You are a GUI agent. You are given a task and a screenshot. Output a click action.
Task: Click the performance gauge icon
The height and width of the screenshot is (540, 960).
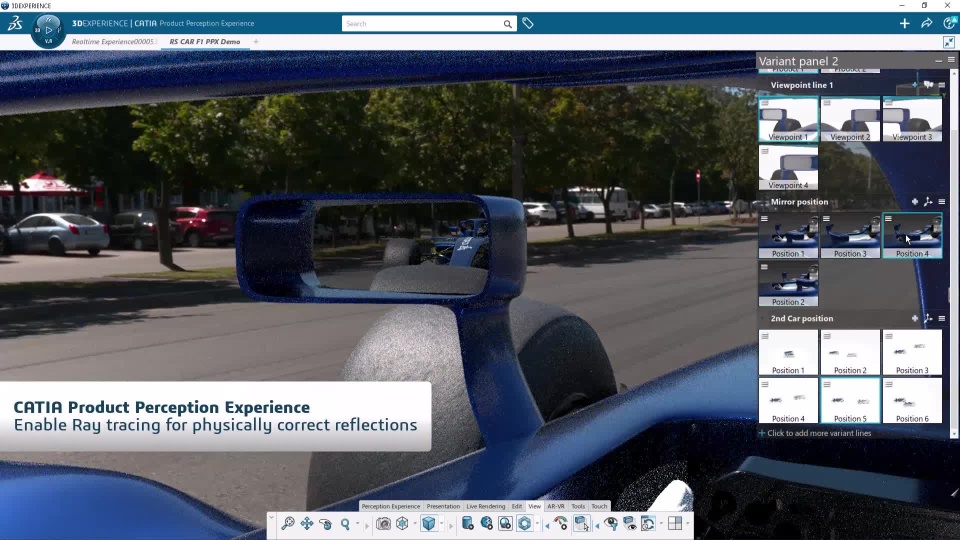(561, 523)
